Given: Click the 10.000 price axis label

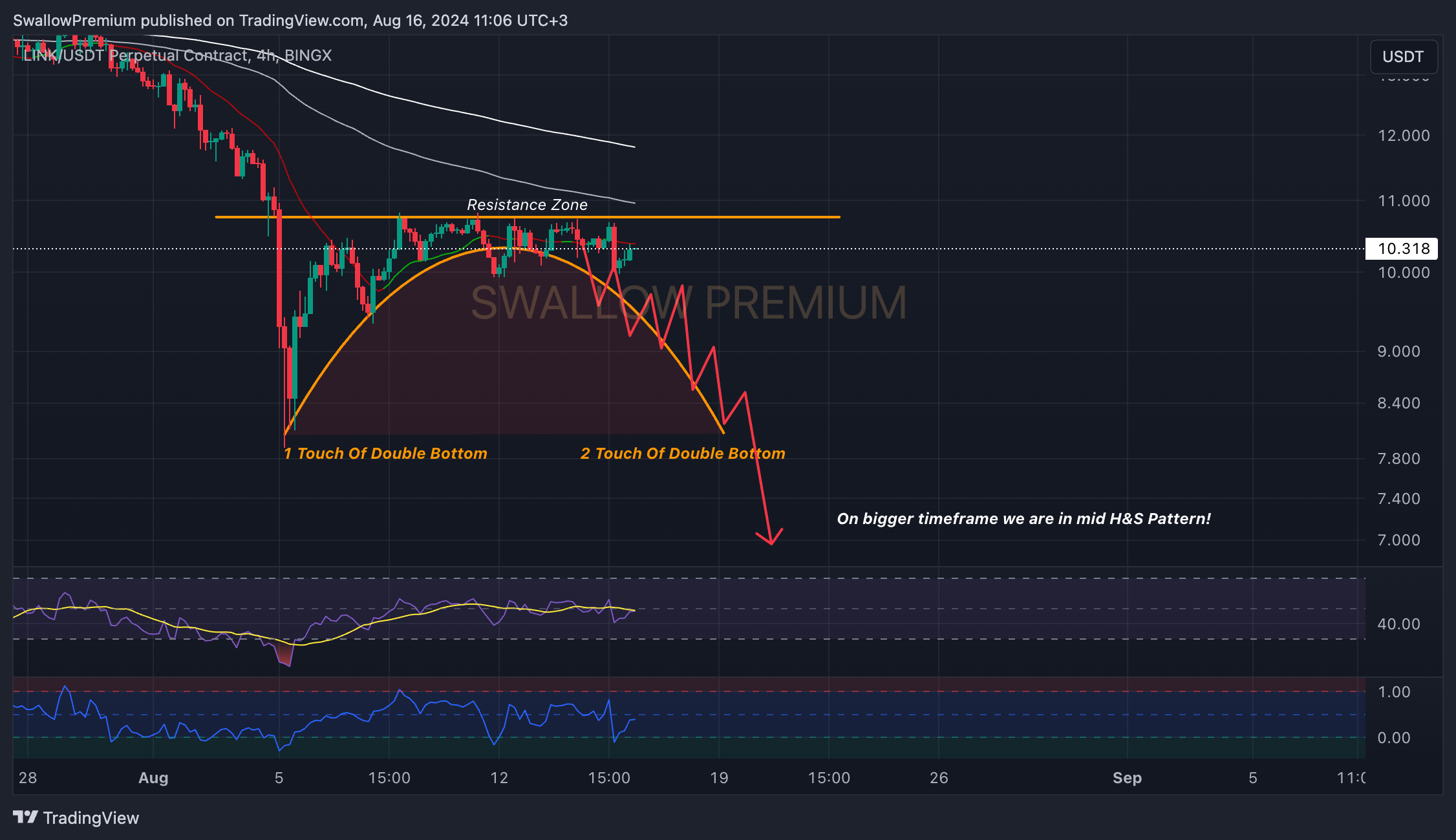Looking at the screenshot, I should pos(1404,273).
